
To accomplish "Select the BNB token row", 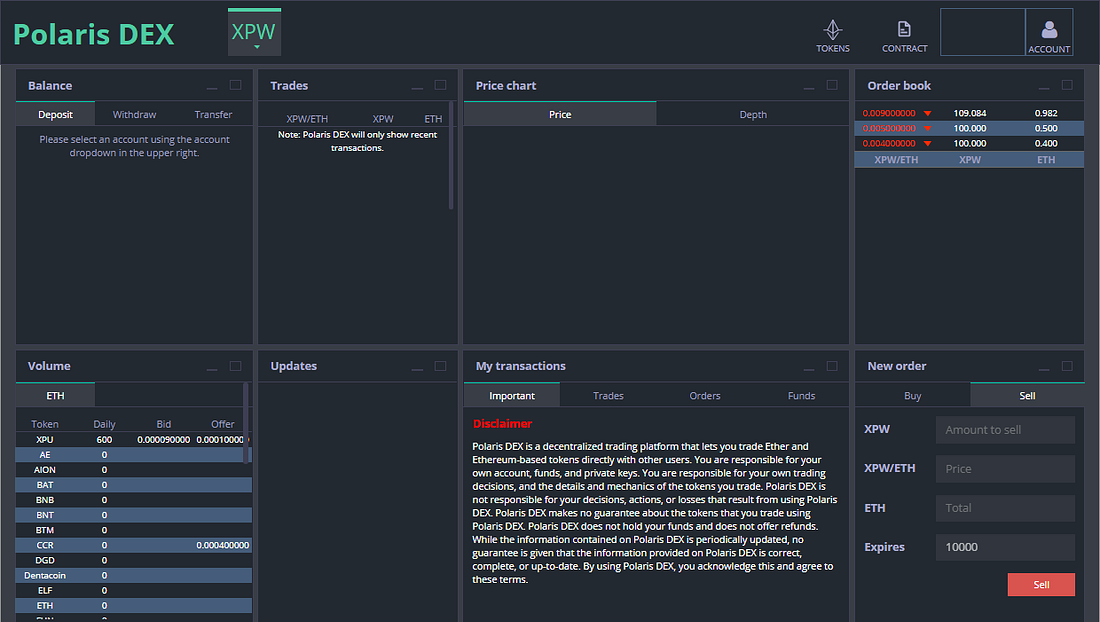I will pos(133,500).
